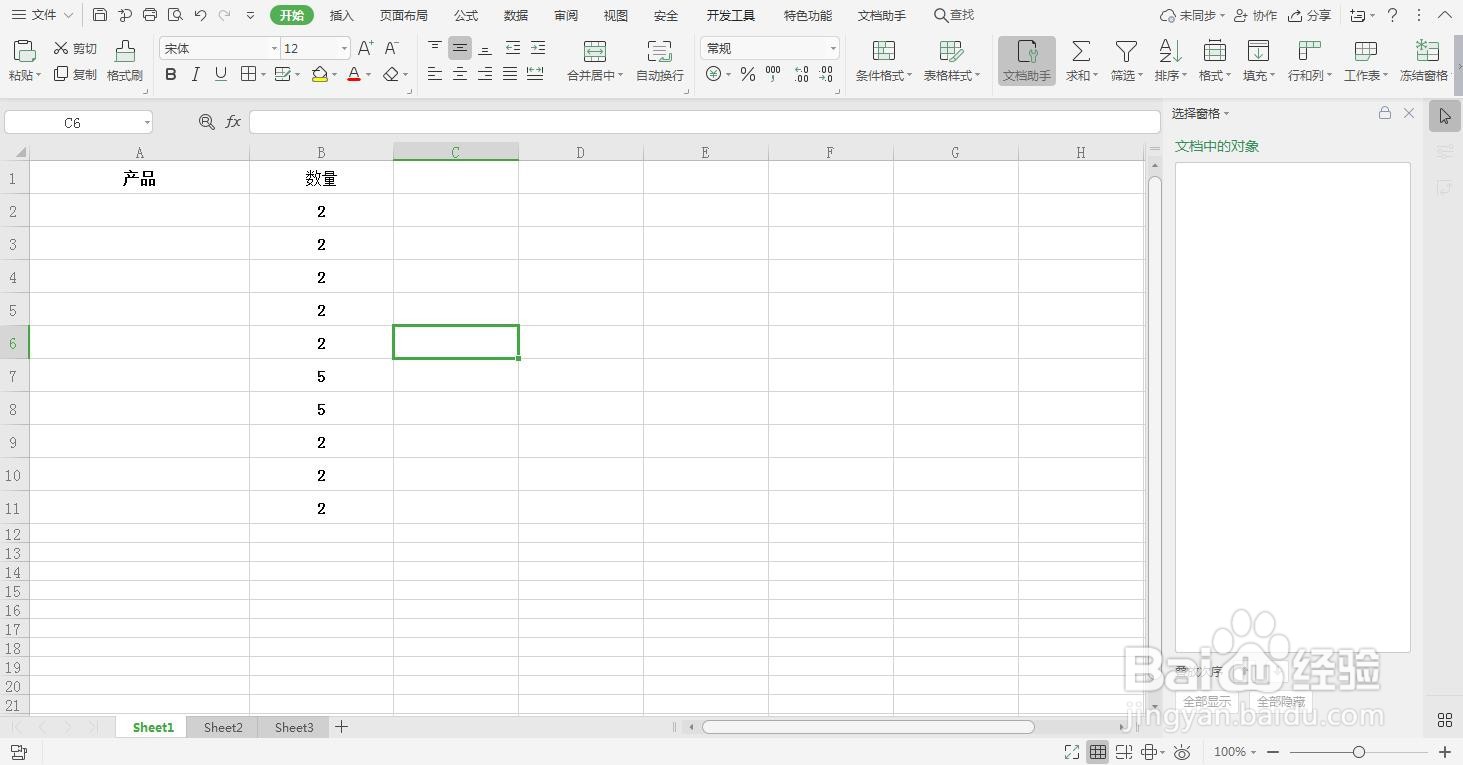This screenshot has height=765, width=1463.
Task: Click the Collaborate (协作) button
Action: click(1256, 15)
